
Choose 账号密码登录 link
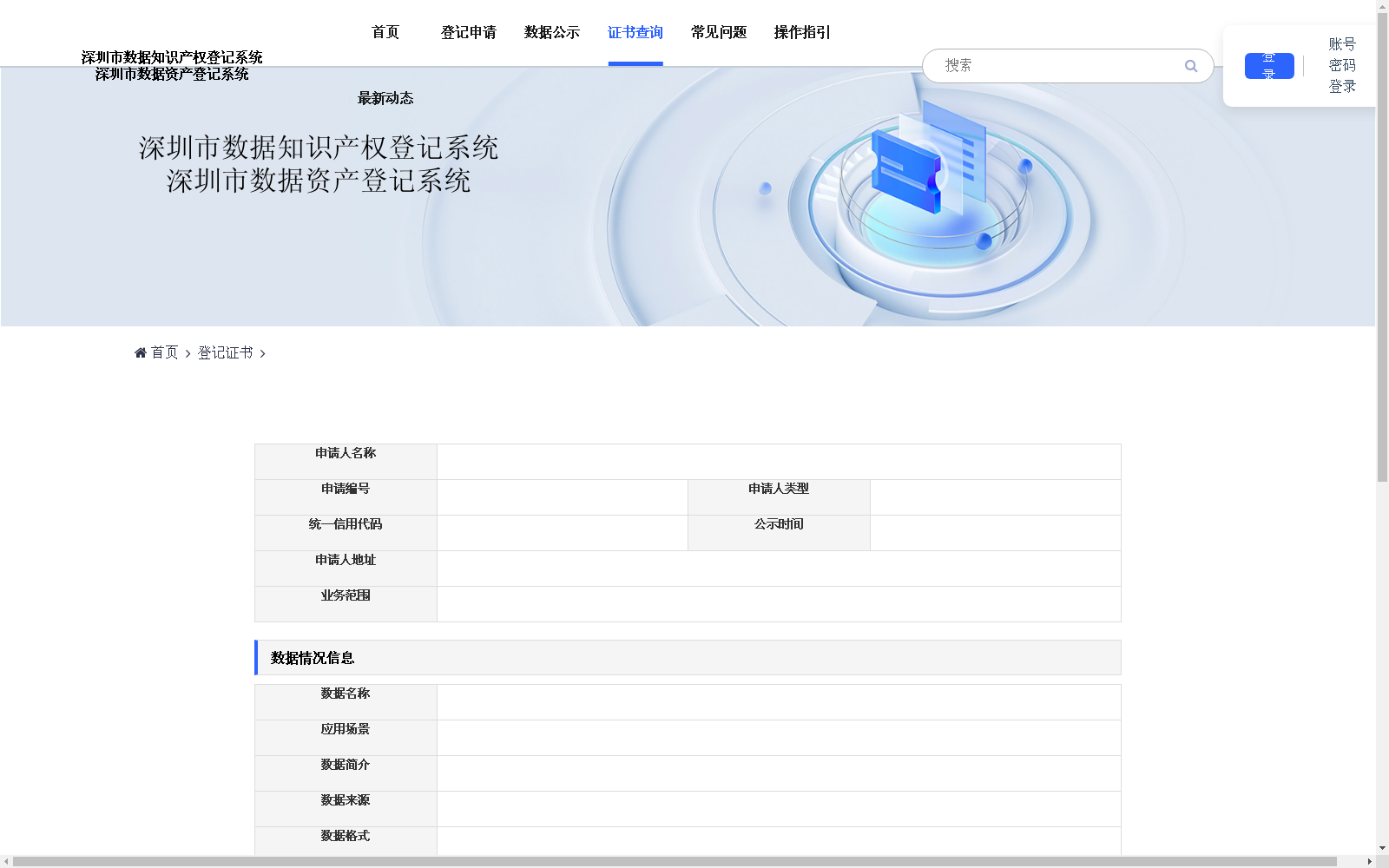(1342, 65)
